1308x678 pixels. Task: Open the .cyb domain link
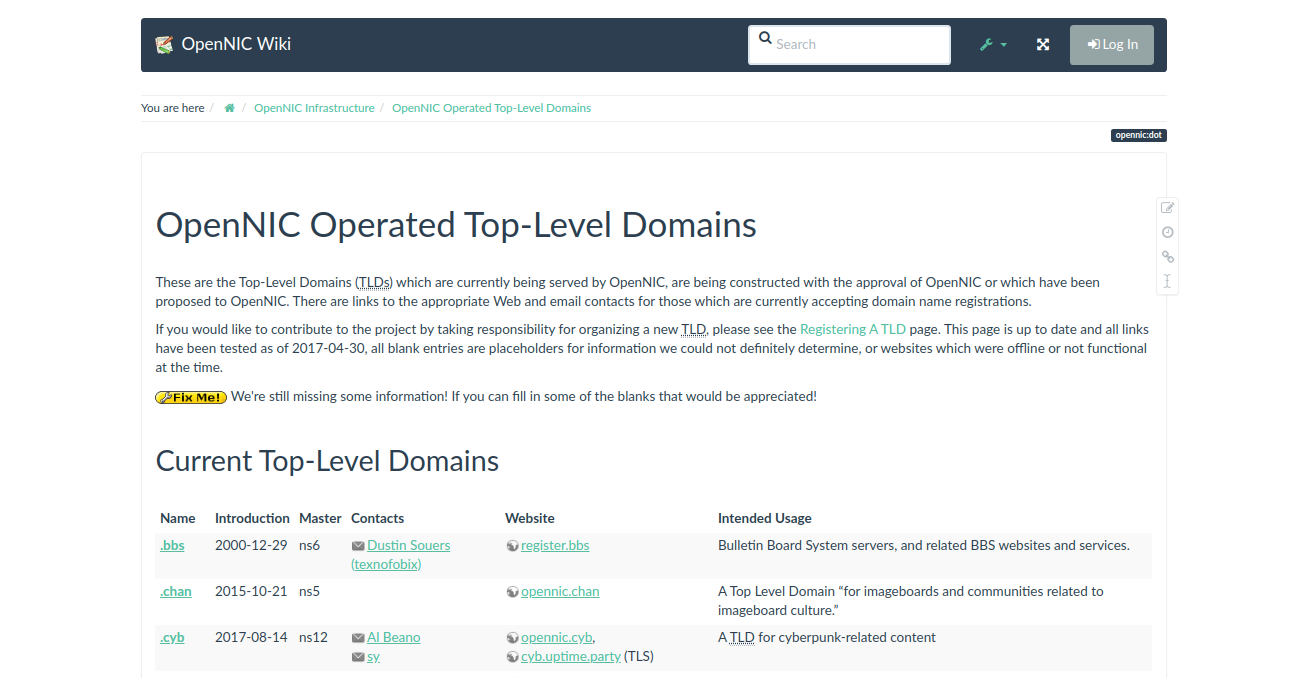tap(172, 637)
